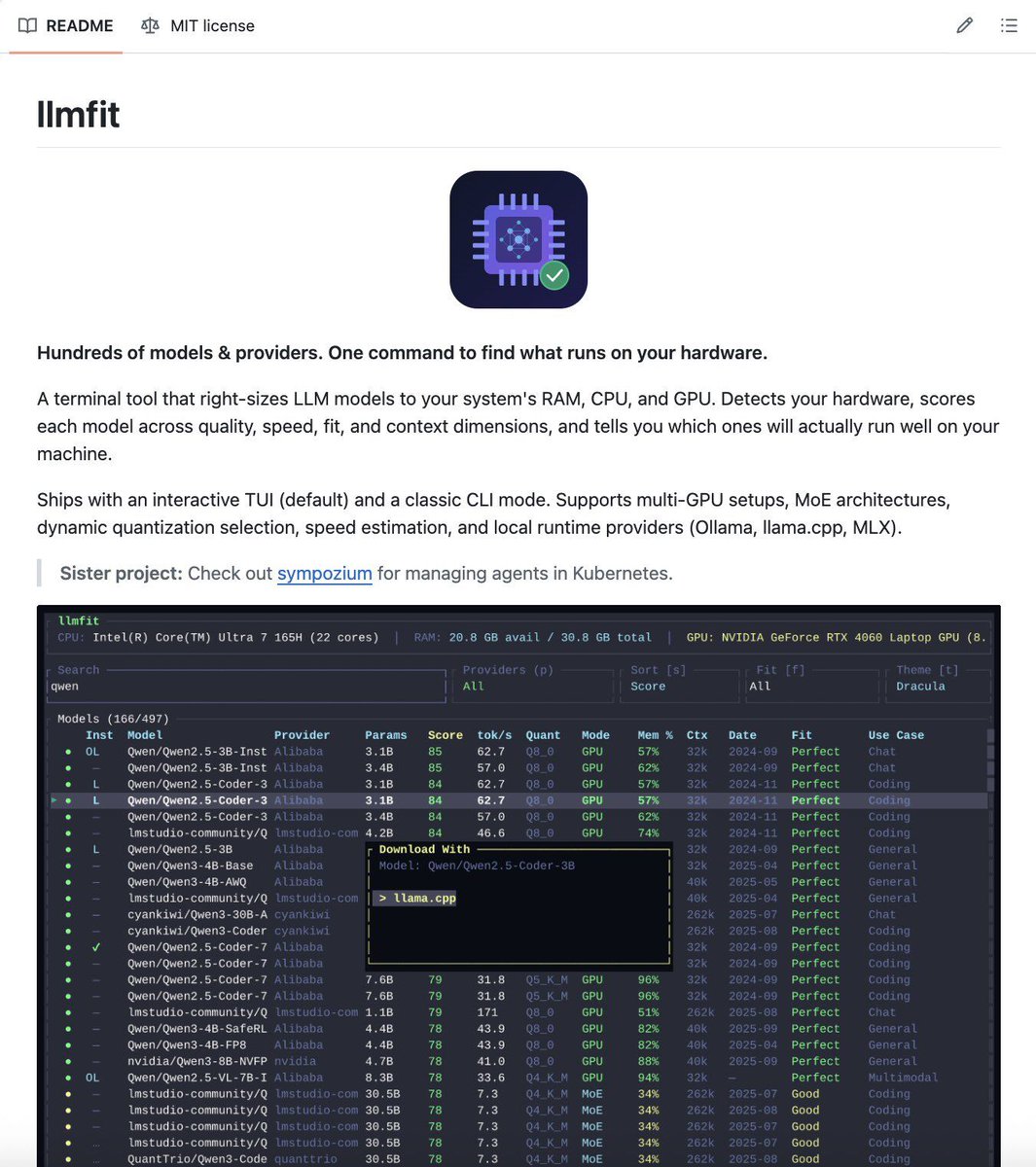This screenshot has height=1167, width=1036.
Task: Click the large llmfit page heading
Action: 79,115
